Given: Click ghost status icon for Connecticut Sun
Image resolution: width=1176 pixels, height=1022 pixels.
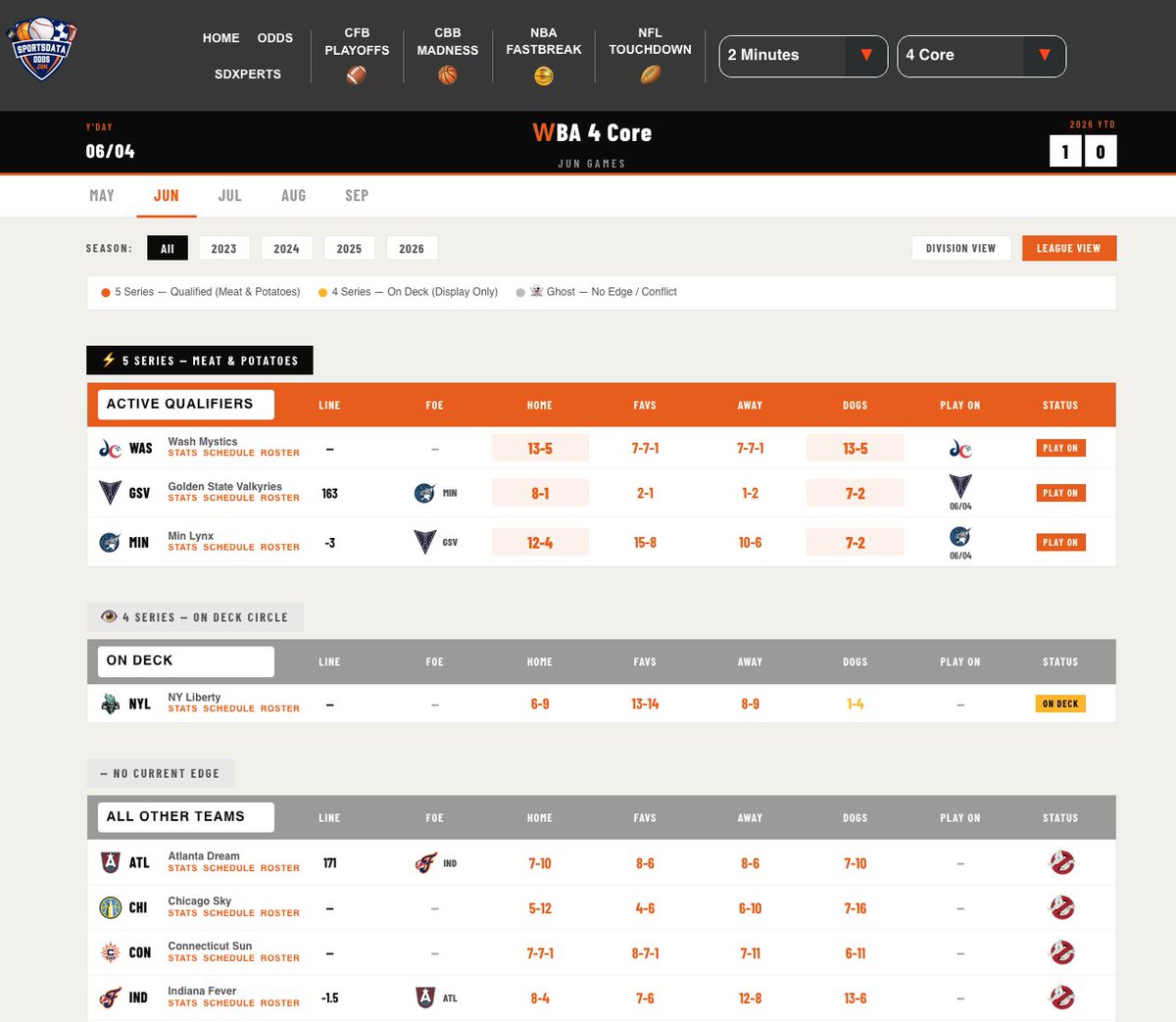Looking at the screenshot, I should (1062, 952).
